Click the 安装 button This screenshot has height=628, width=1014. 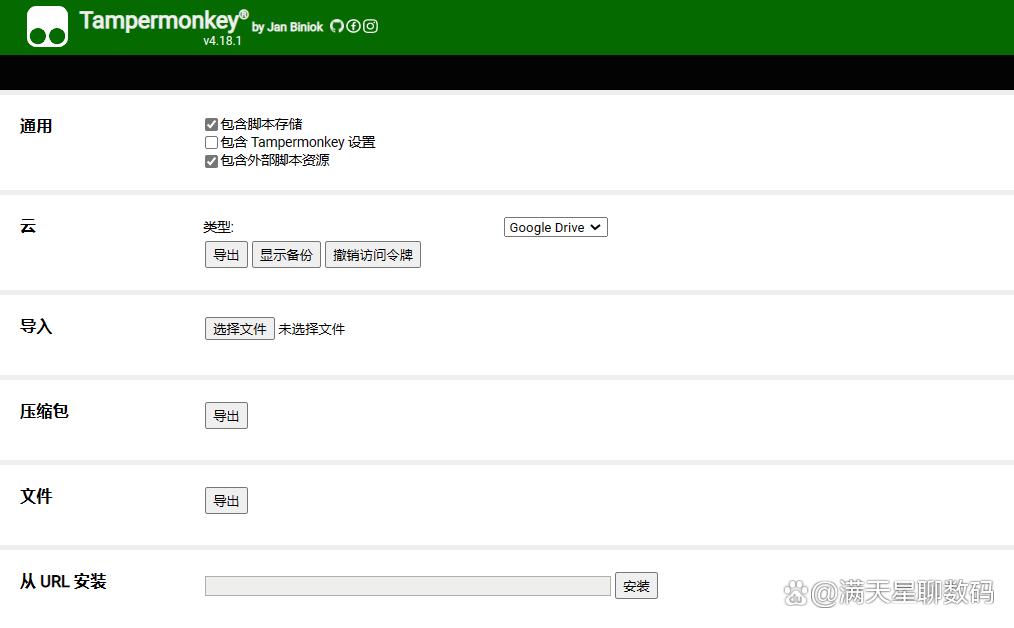coord(636,586)
